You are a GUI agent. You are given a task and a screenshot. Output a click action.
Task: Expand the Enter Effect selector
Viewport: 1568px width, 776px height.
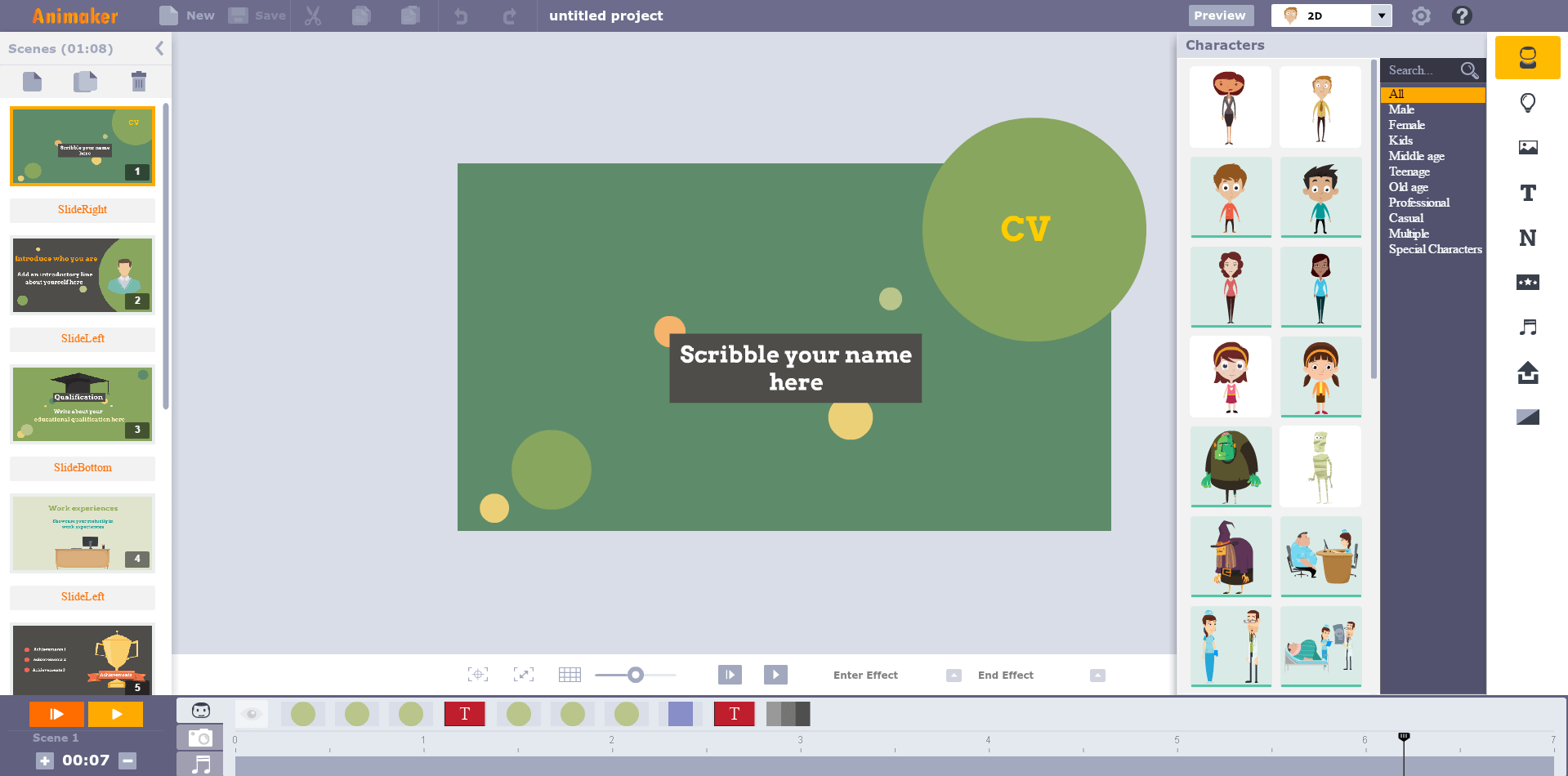point(953,676)
